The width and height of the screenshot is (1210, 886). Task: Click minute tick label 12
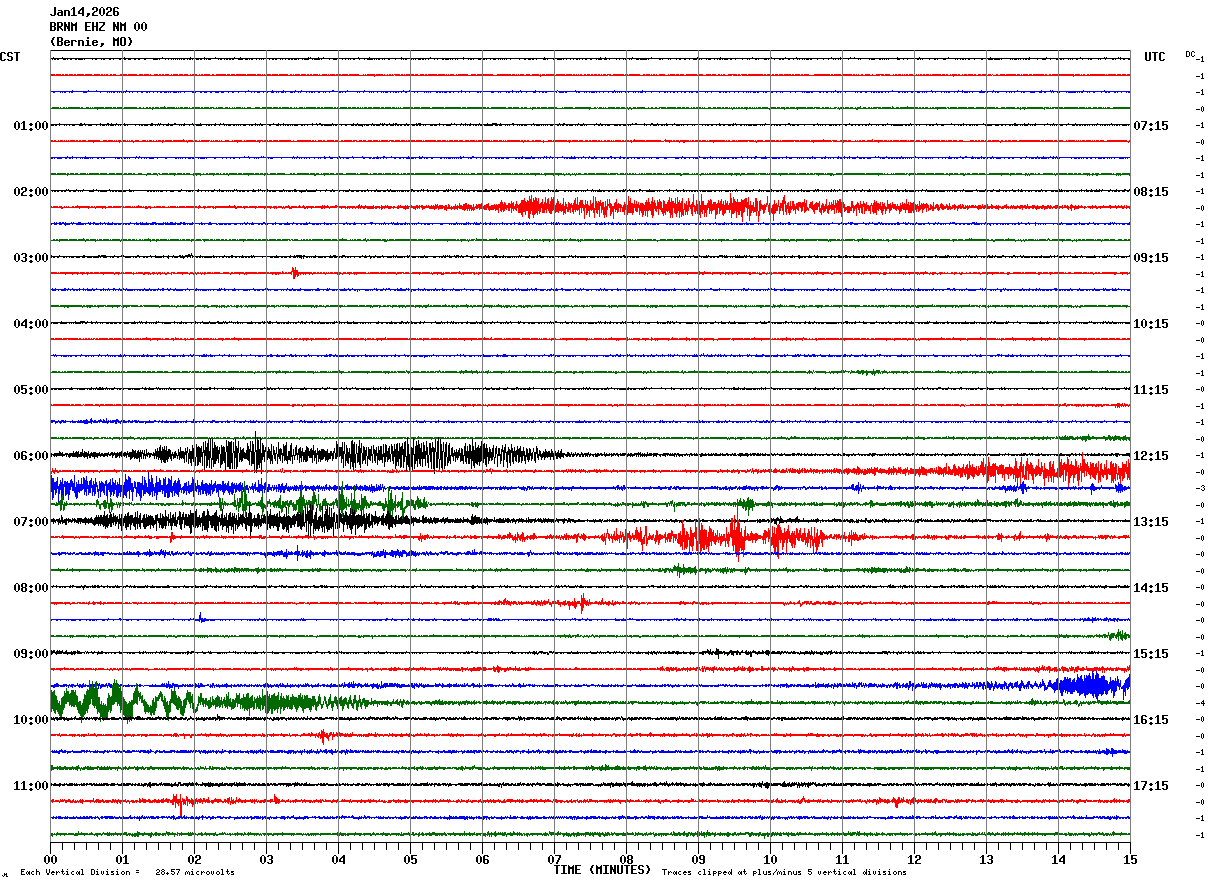coord(914,859)
